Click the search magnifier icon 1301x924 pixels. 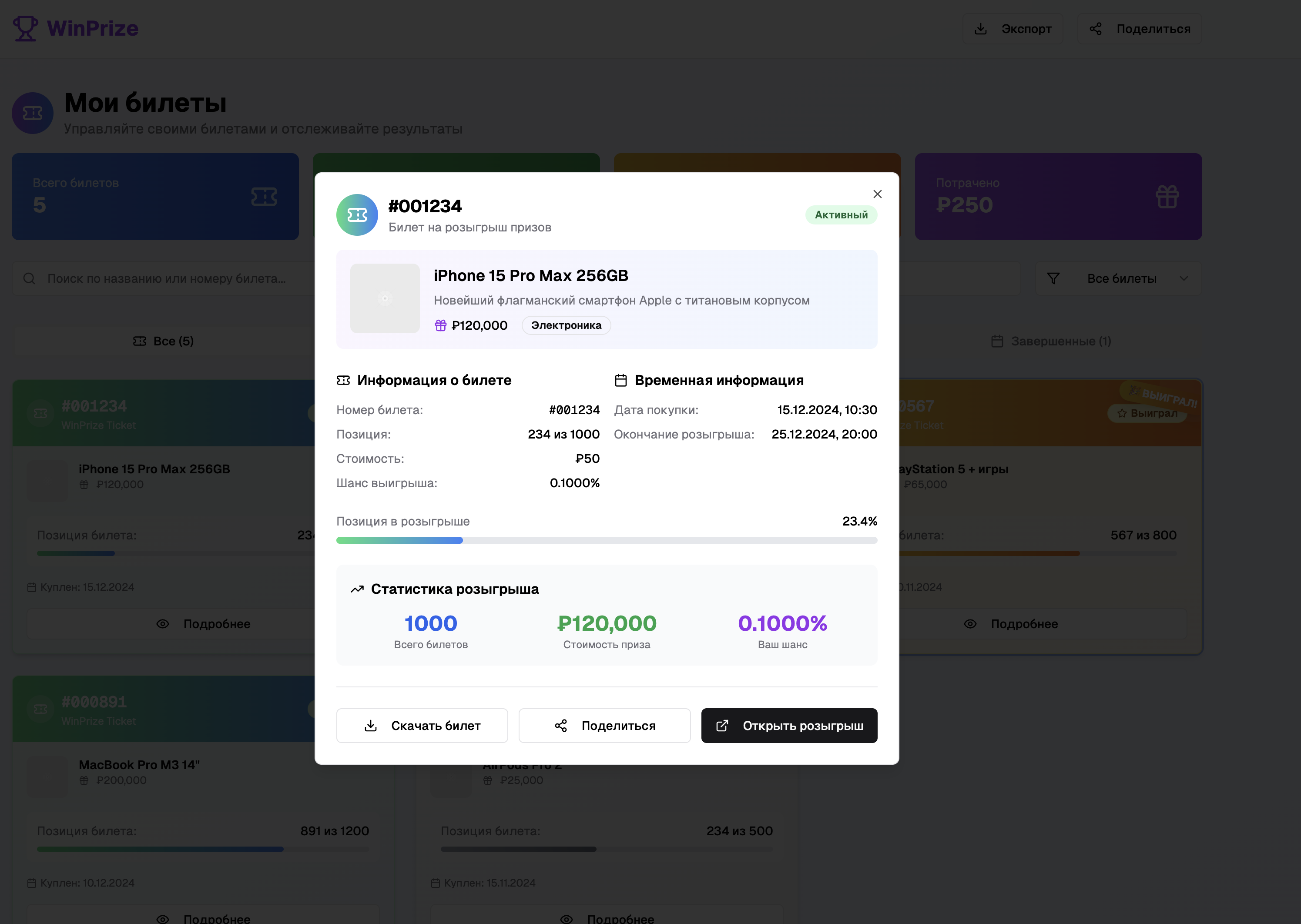coord(29,278)
